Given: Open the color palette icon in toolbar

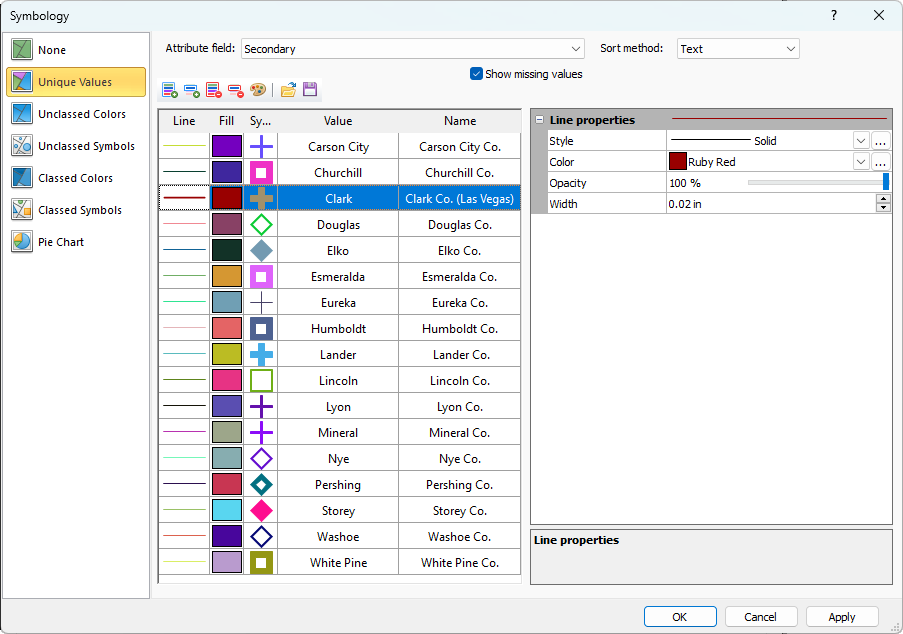Looking at the screenshot, I should click(x=258, y=90).
